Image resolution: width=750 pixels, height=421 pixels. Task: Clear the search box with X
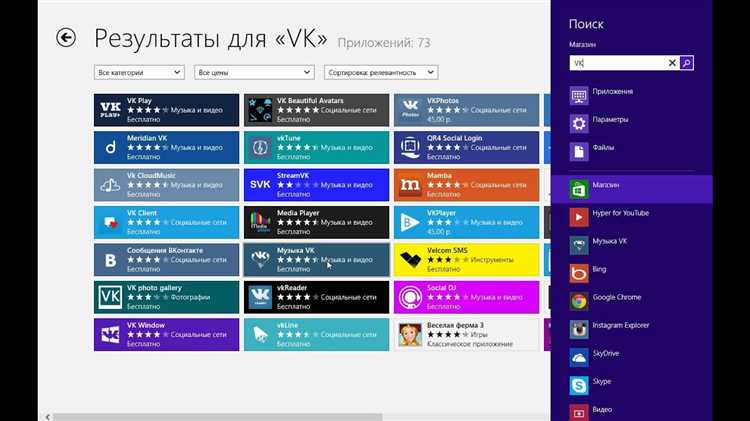pos(672,63)
